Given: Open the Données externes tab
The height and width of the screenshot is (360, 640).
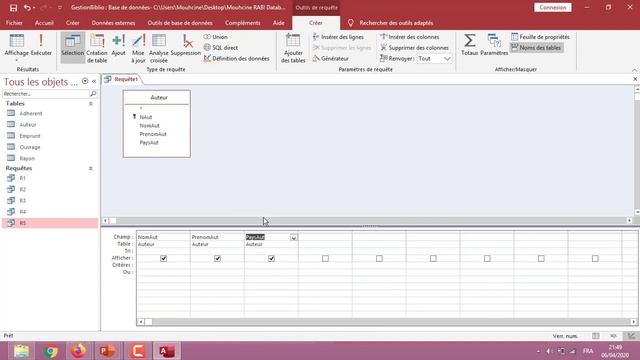Looking at the screenshot, I should 113,23.
